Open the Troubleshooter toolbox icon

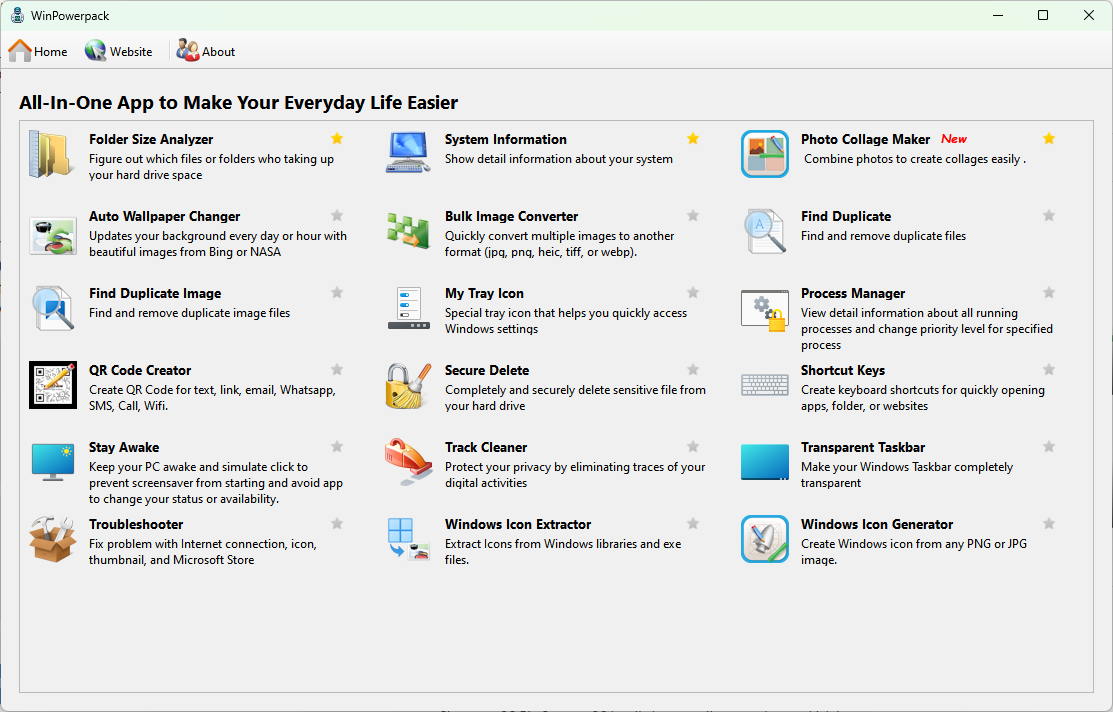[x=53, y=540]
